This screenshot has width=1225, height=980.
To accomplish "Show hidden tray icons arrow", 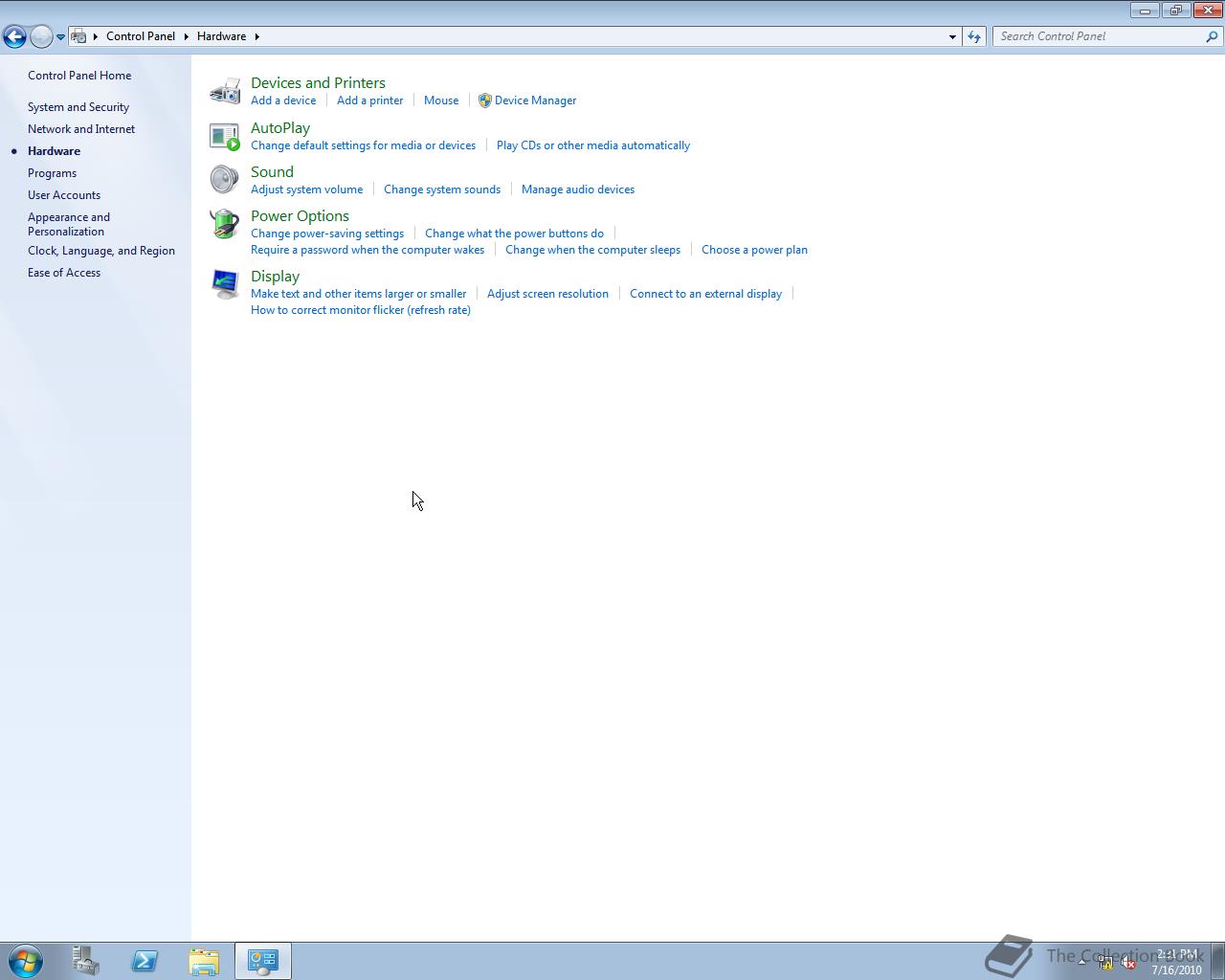I will [x=1082, y=963].
